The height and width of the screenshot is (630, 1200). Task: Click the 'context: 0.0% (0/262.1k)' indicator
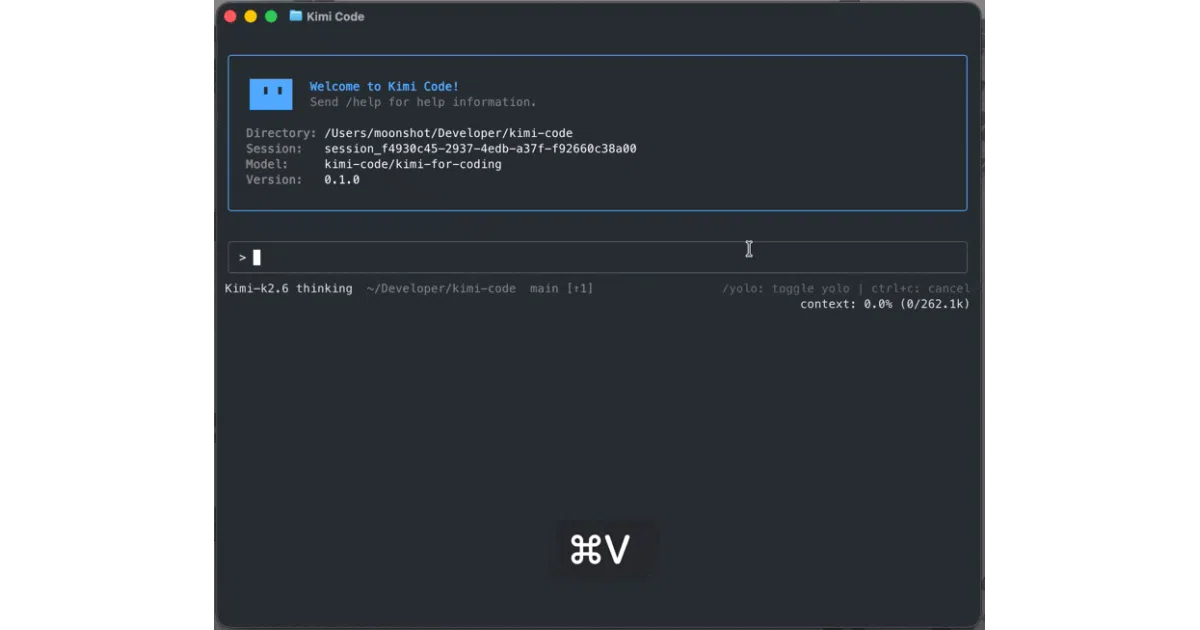[x=885, y=304]
